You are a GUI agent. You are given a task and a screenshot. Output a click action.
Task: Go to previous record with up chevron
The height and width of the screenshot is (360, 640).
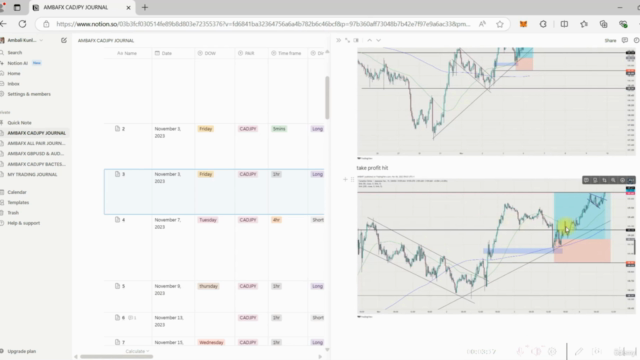369,40
